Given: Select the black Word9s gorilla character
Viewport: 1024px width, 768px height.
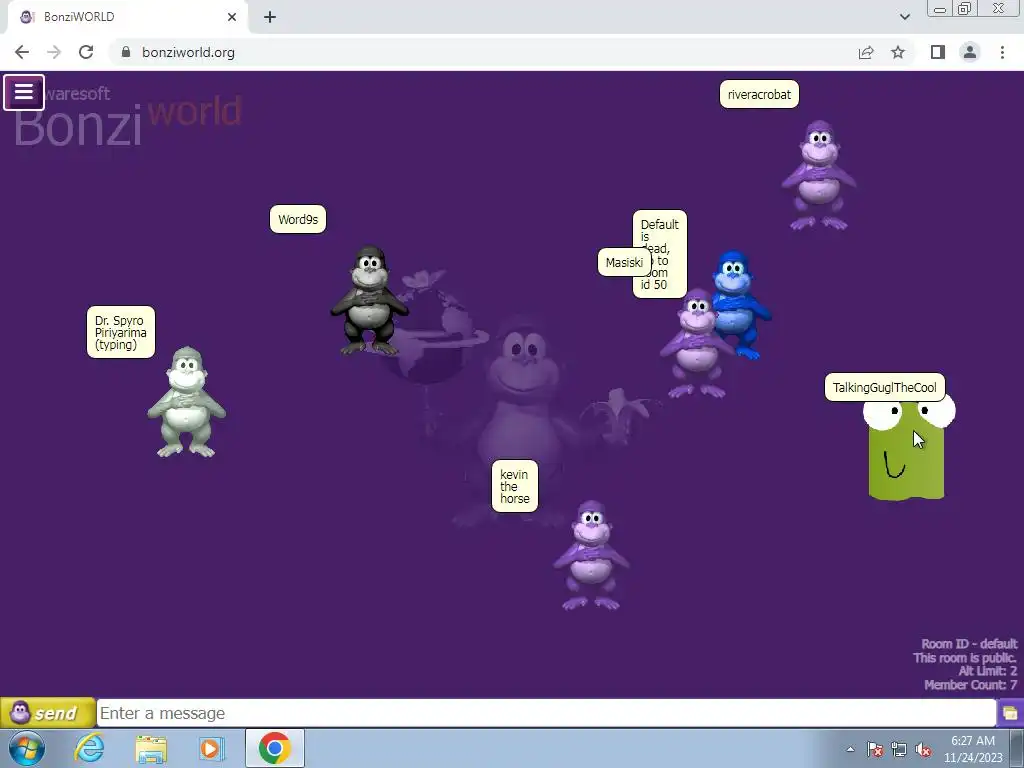Looking at the screenshot, I should (x=369, y=301).
